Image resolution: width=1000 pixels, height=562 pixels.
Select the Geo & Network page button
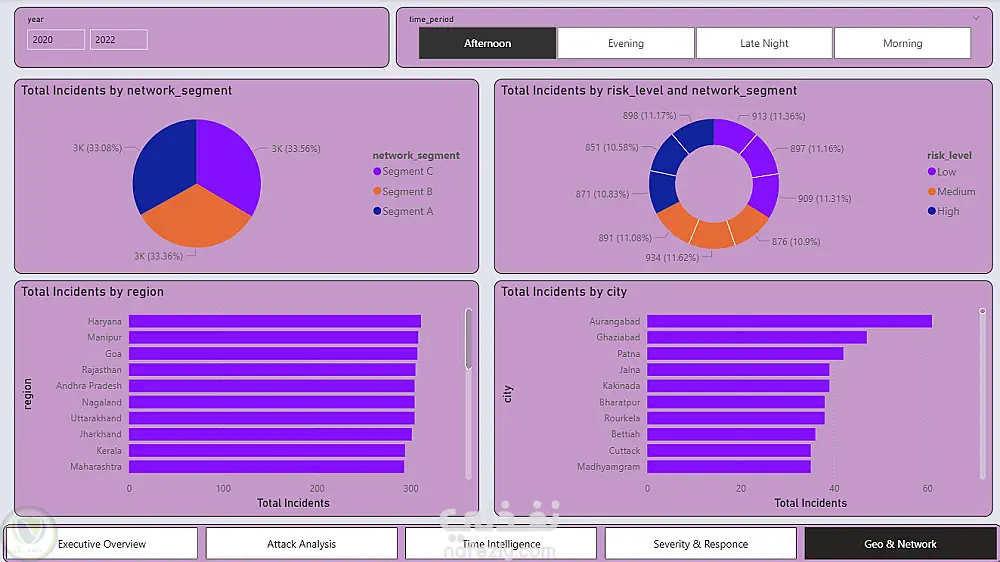(900, 544)
